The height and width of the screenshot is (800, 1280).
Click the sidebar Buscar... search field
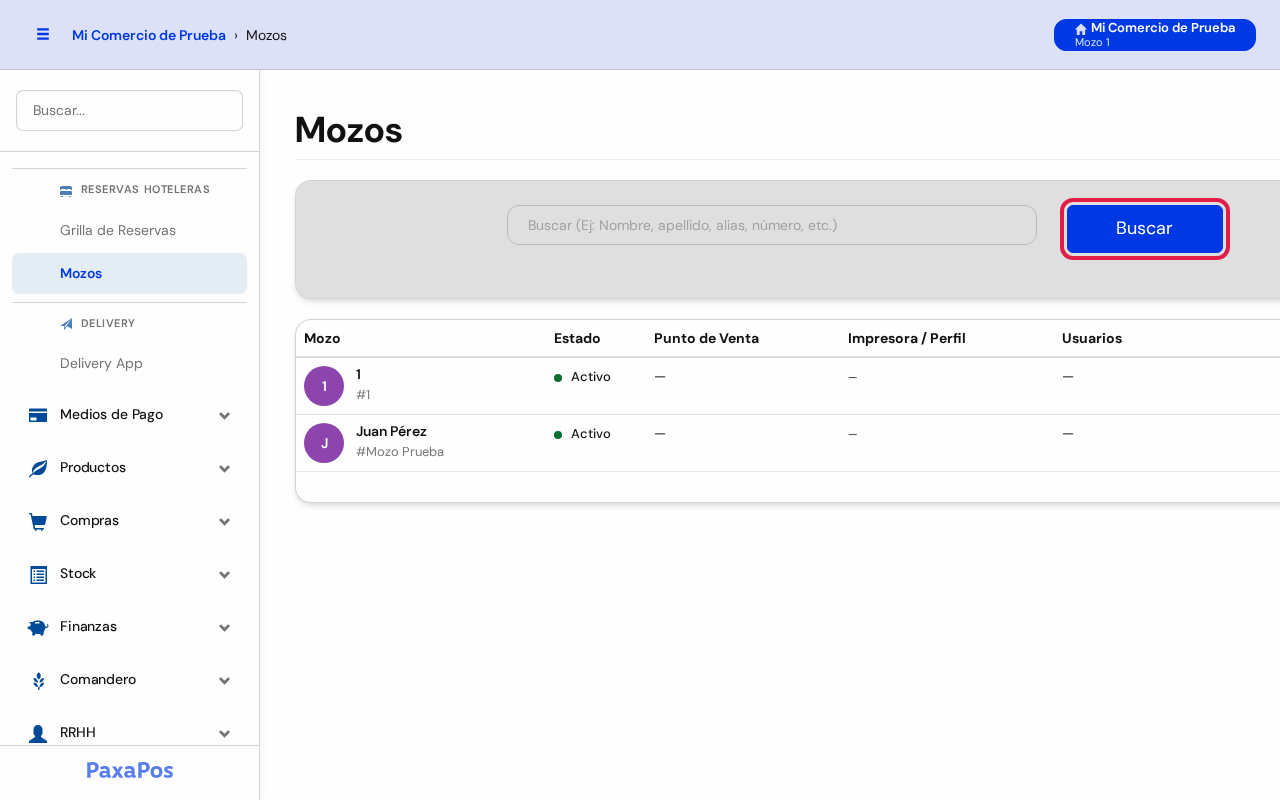click(x=129, y=110)
